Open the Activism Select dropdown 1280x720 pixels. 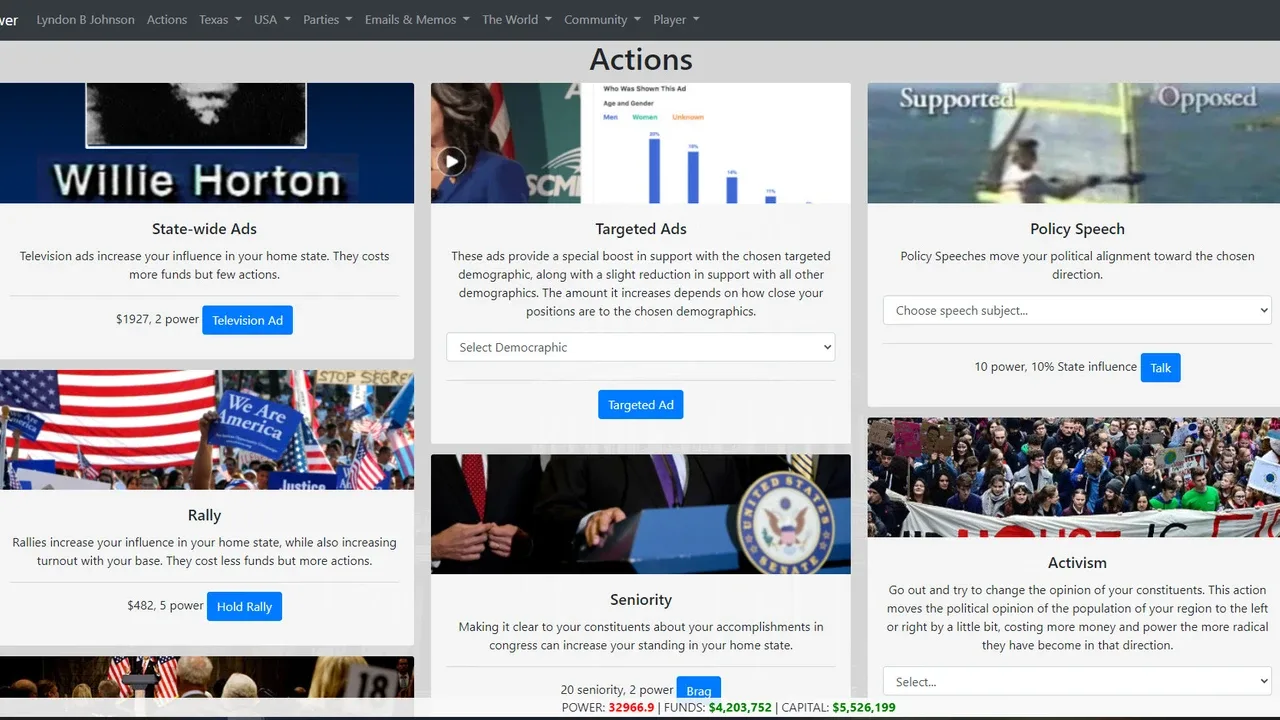click(1077, 682)
